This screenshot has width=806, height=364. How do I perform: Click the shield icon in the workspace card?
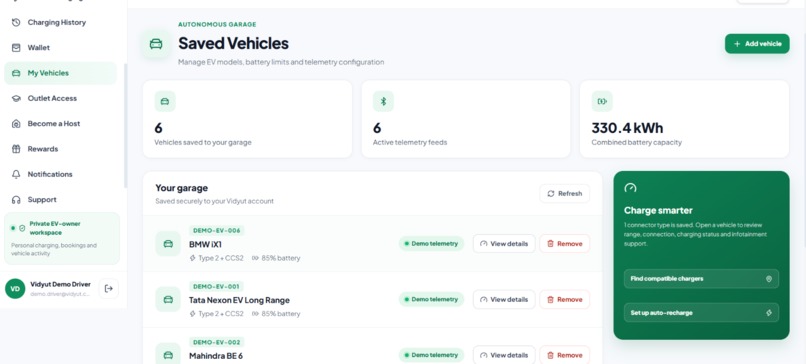[x=22, y=228]
